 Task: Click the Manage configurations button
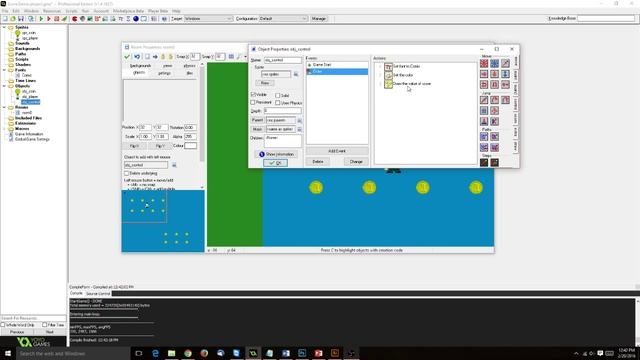coord(319,19)
